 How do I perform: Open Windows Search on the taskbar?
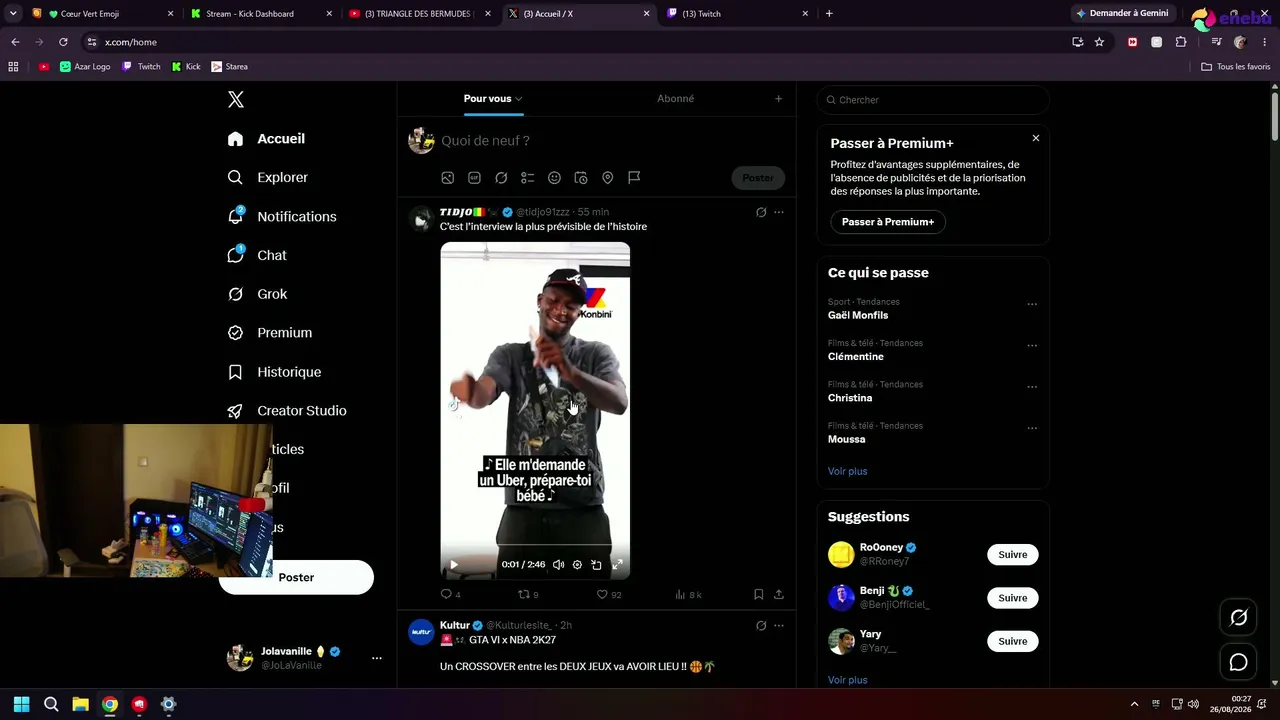pos(51,704)
